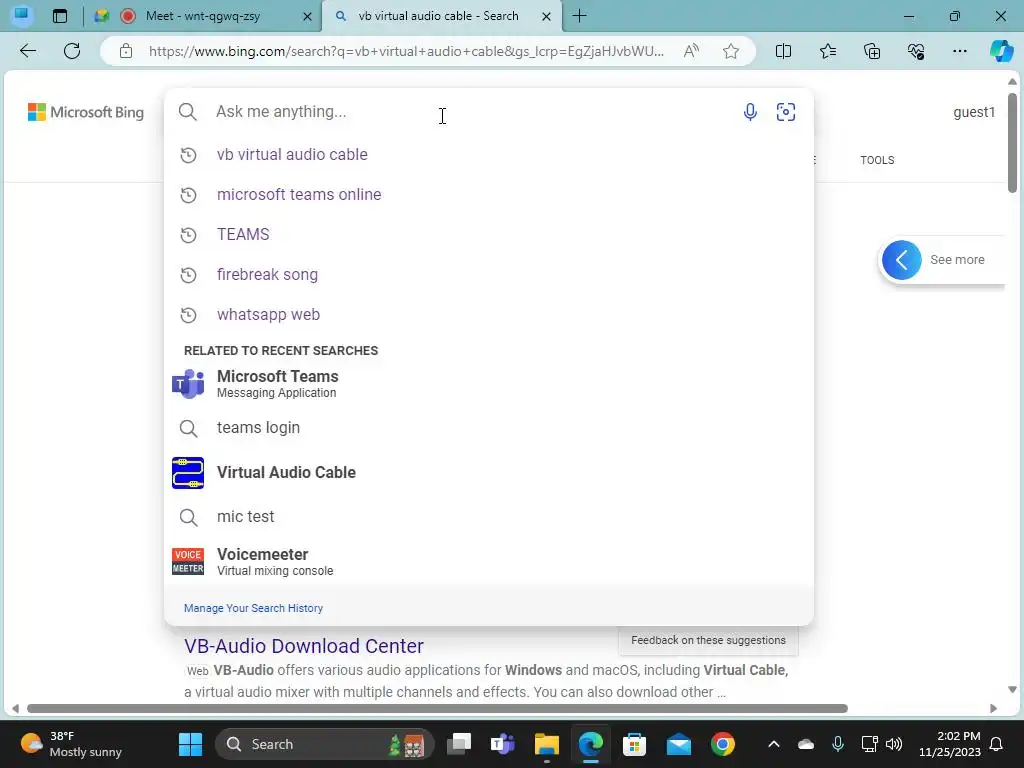
Task: Open Browser essentials heart icon
Action: 916,51
